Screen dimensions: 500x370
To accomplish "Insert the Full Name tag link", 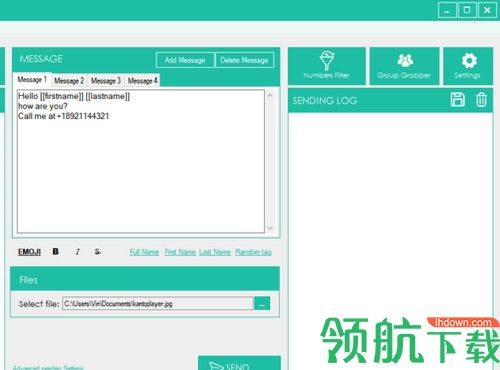I will (x=144, y=252).
